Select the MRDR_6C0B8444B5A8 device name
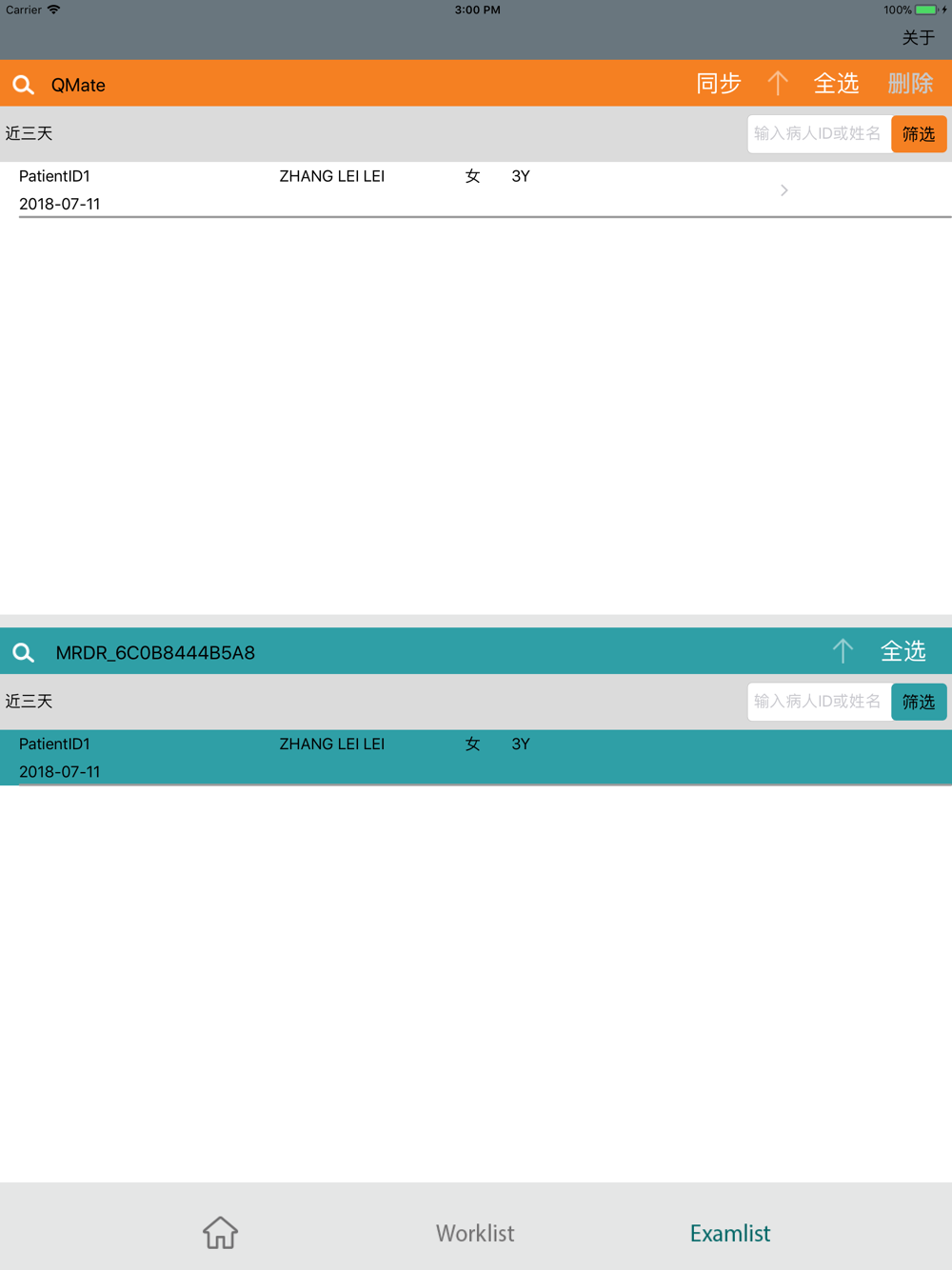Screen dimensions: 952x1270 pos(155,652)
